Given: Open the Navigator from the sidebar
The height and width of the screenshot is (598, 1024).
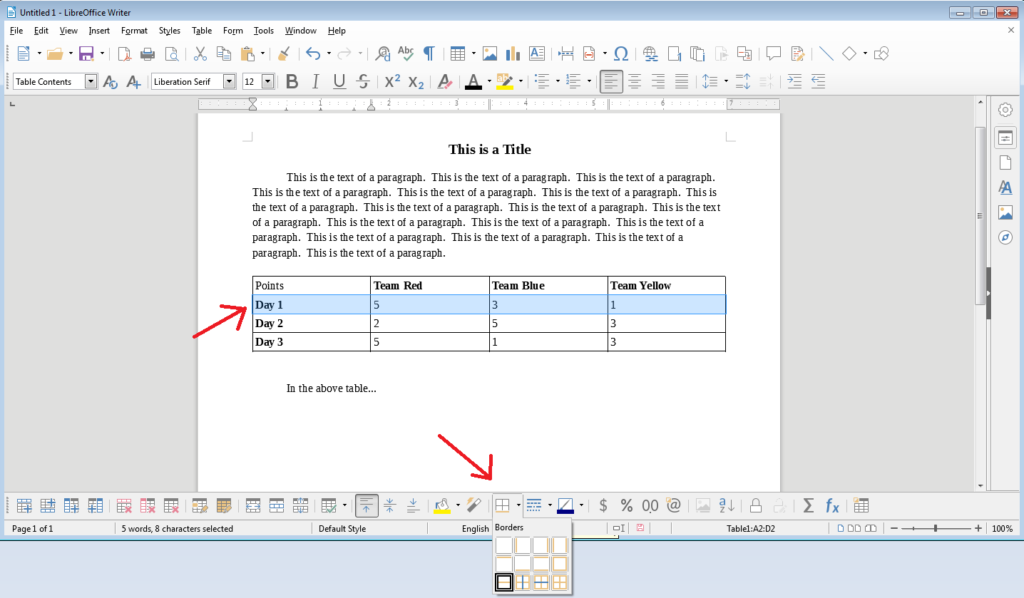Looking at the screenshot, I should 1005,238.
